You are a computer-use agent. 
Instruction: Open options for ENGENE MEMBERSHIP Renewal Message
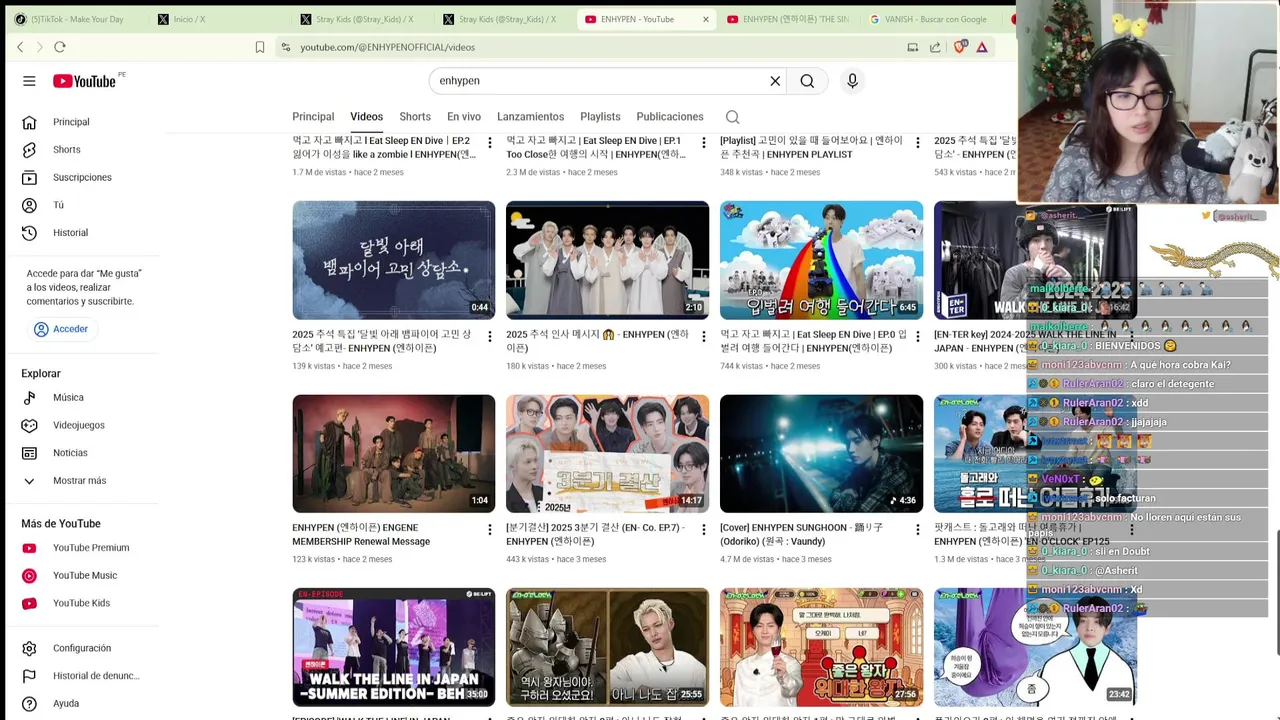(489, 530)
